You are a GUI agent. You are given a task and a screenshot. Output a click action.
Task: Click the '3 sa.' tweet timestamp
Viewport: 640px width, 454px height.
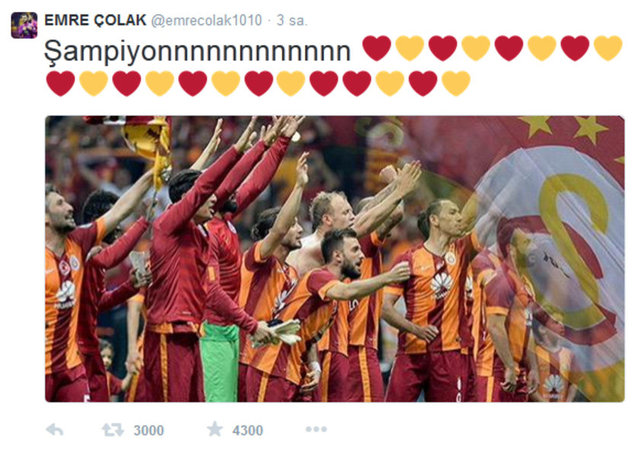(292, 20)
